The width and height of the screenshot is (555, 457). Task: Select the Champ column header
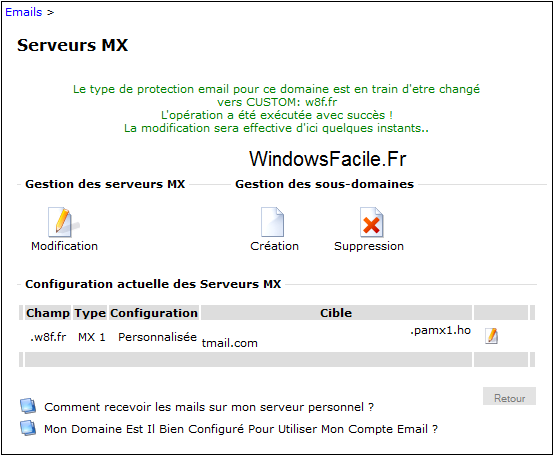[x=48, y=313]
